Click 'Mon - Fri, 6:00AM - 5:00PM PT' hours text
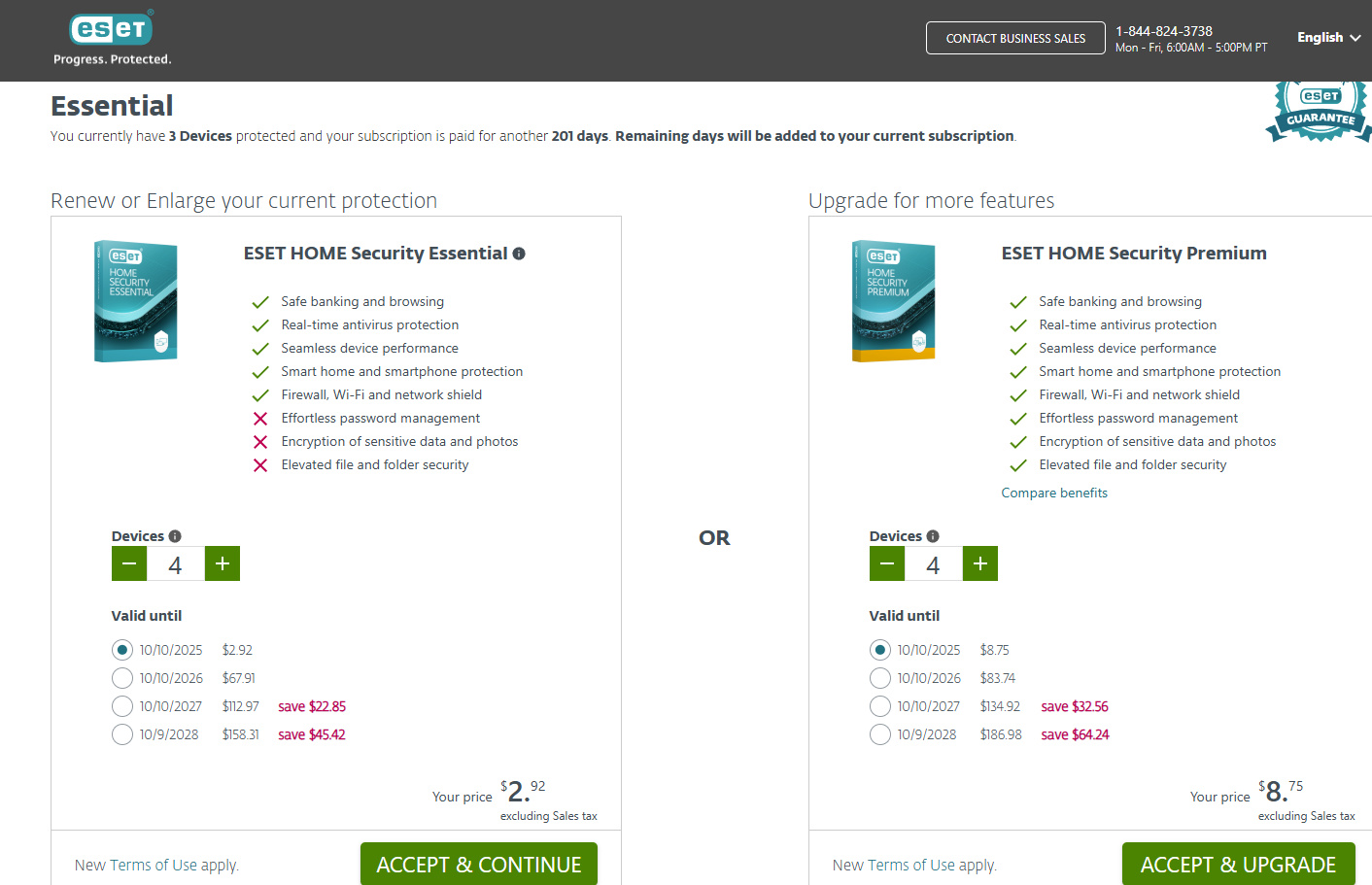Screen dimensions: 1372x885 1191,48
